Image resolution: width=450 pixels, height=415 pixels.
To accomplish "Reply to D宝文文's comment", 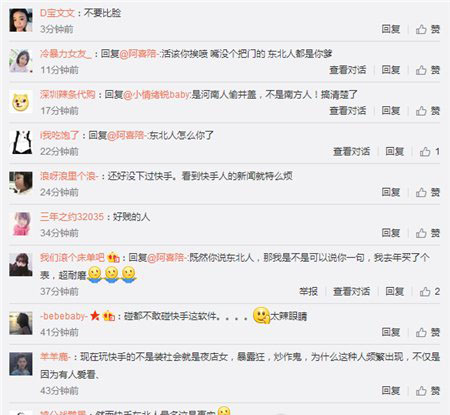I will (391, 29).
